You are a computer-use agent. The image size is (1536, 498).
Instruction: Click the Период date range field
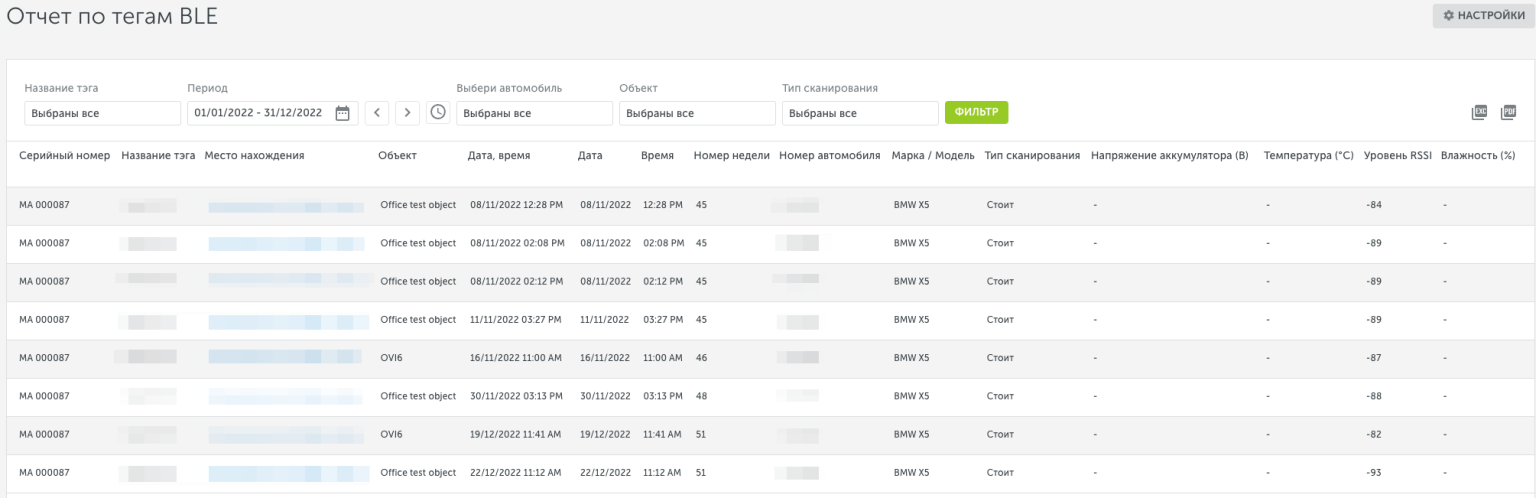259,113
